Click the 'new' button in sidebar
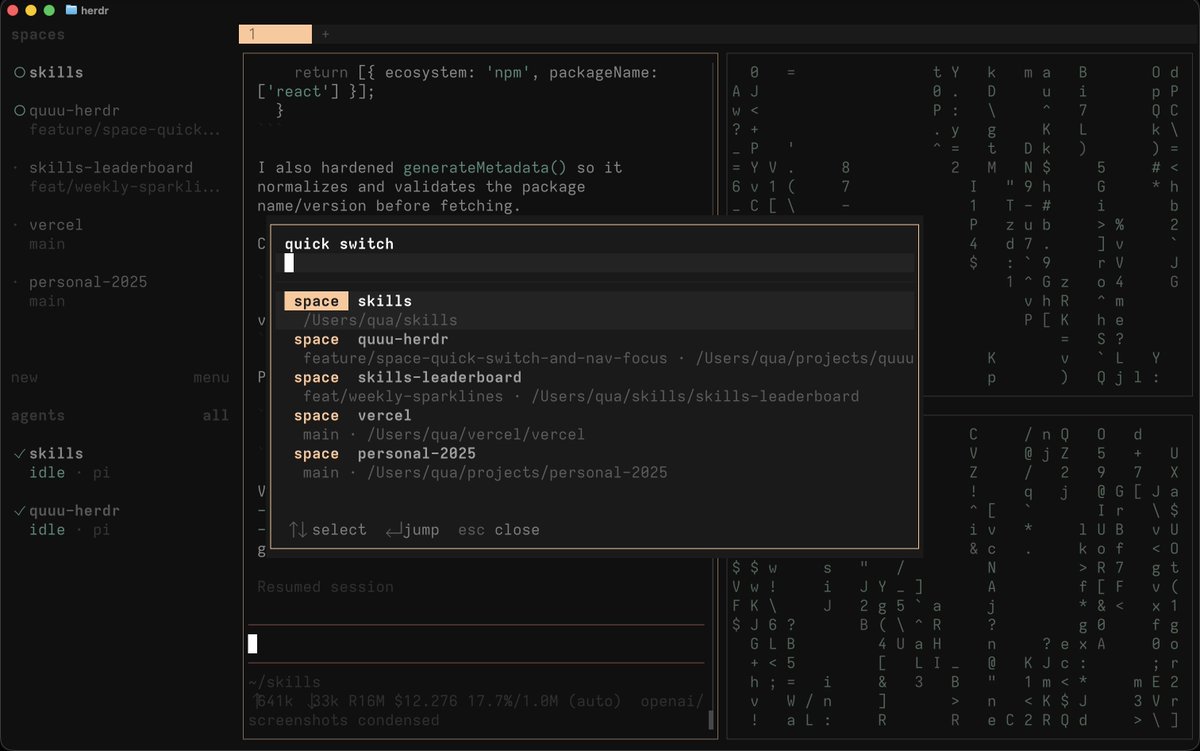Viewport: 1200px width, 751px height. (x=24, y=377)
